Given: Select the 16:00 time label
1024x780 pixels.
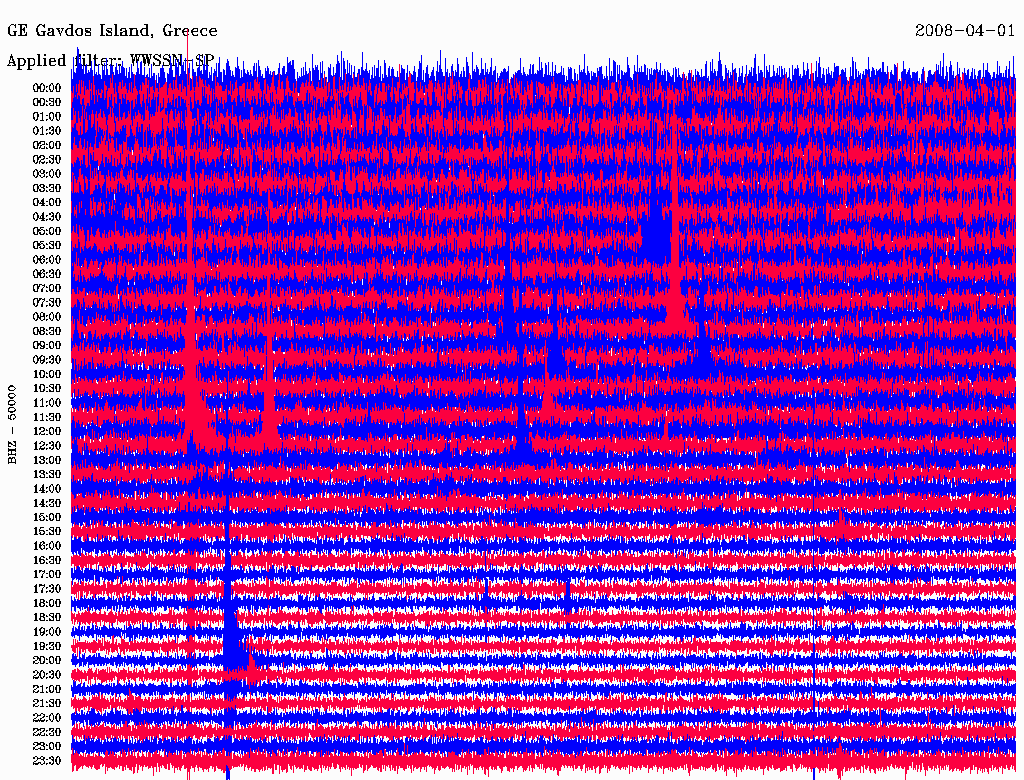Looking at the screenshot, I should (47, 546).
